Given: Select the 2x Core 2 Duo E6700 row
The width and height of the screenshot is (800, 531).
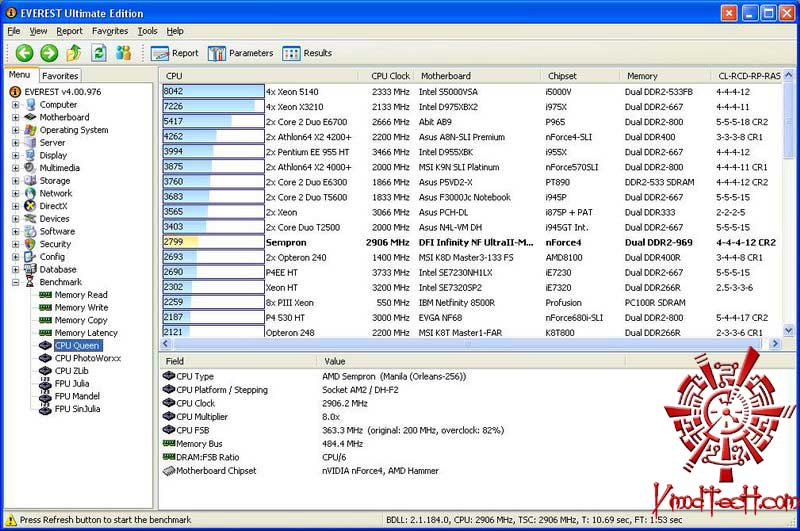Looking at the screenshot, I should (x=471, y=122).
